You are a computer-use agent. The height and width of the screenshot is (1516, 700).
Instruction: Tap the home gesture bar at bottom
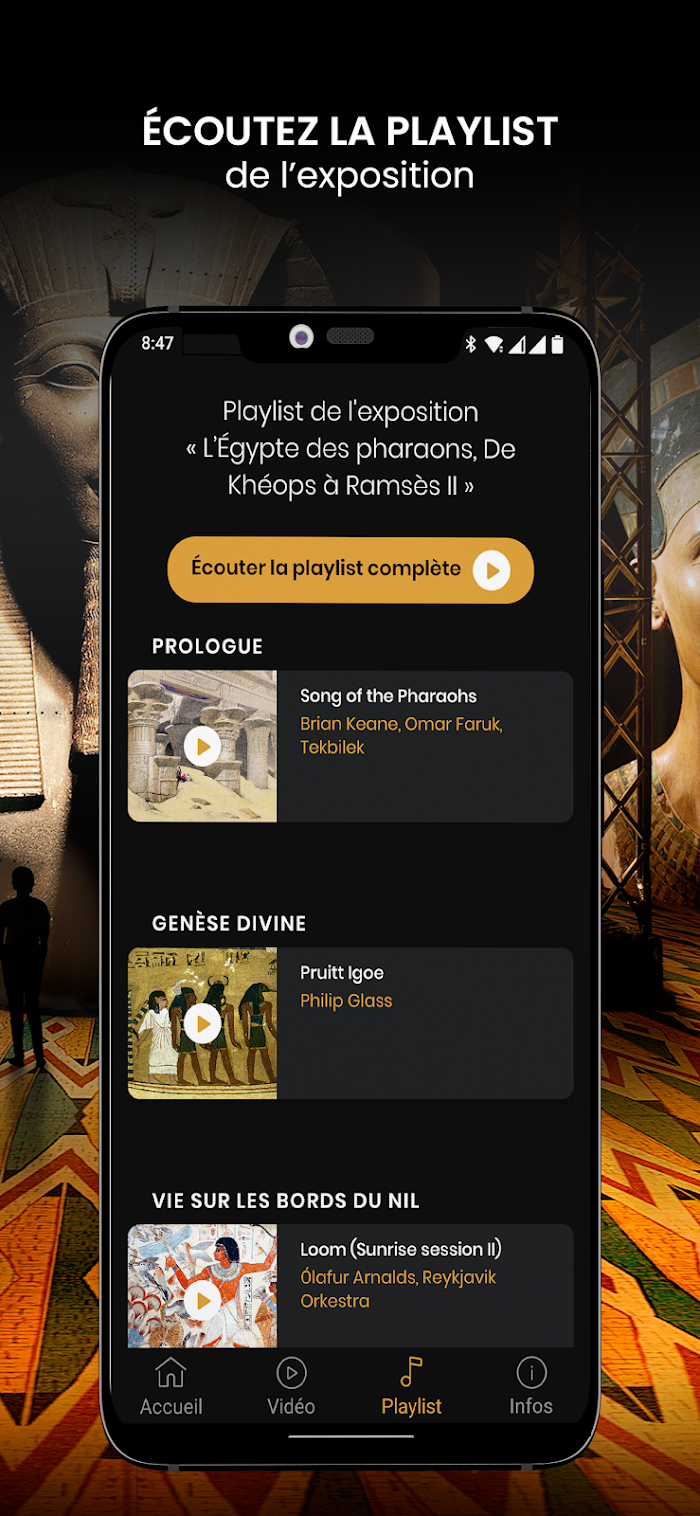[x=351, y=1436]
